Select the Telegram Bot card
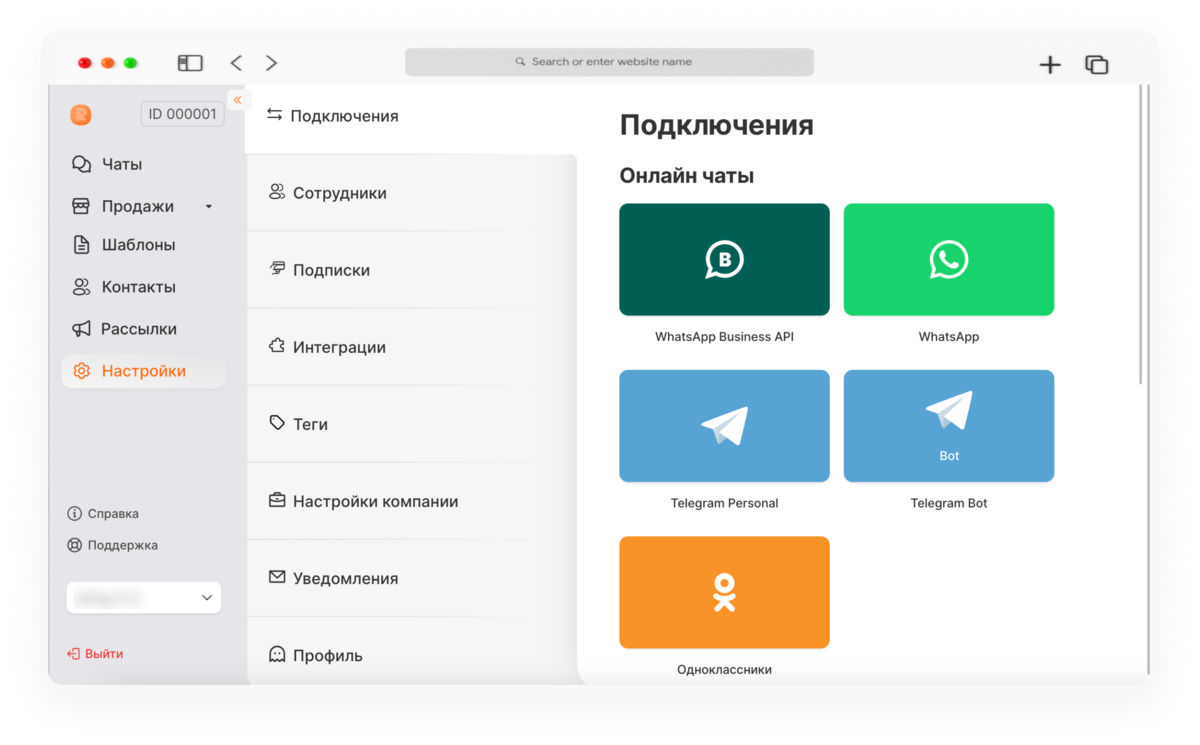Viewport: 1200px width, 745px height. point(949,426)
